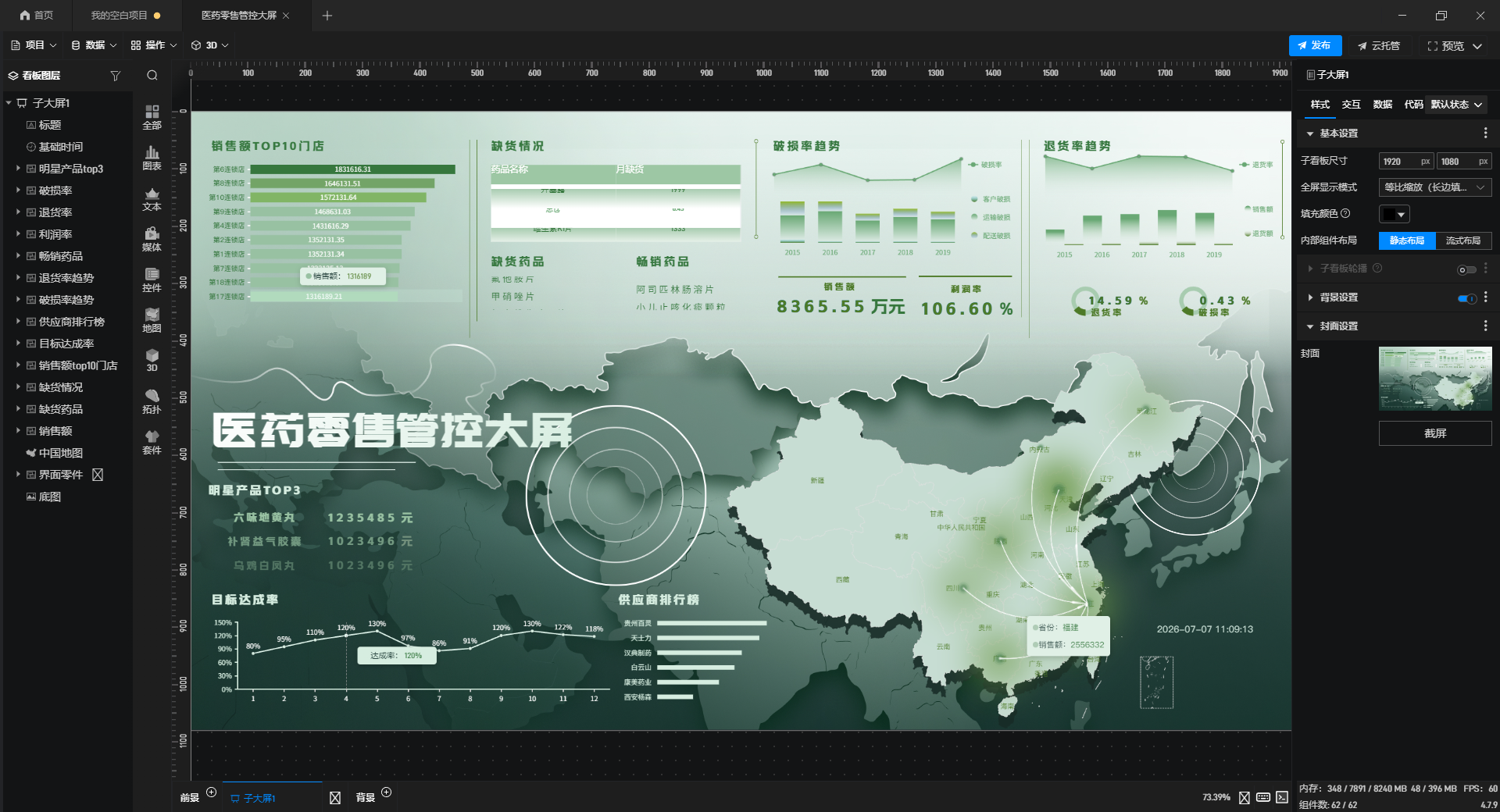Open the 媒体 media components category
The height and width of the screenshot is (812, 1500).
152,239
